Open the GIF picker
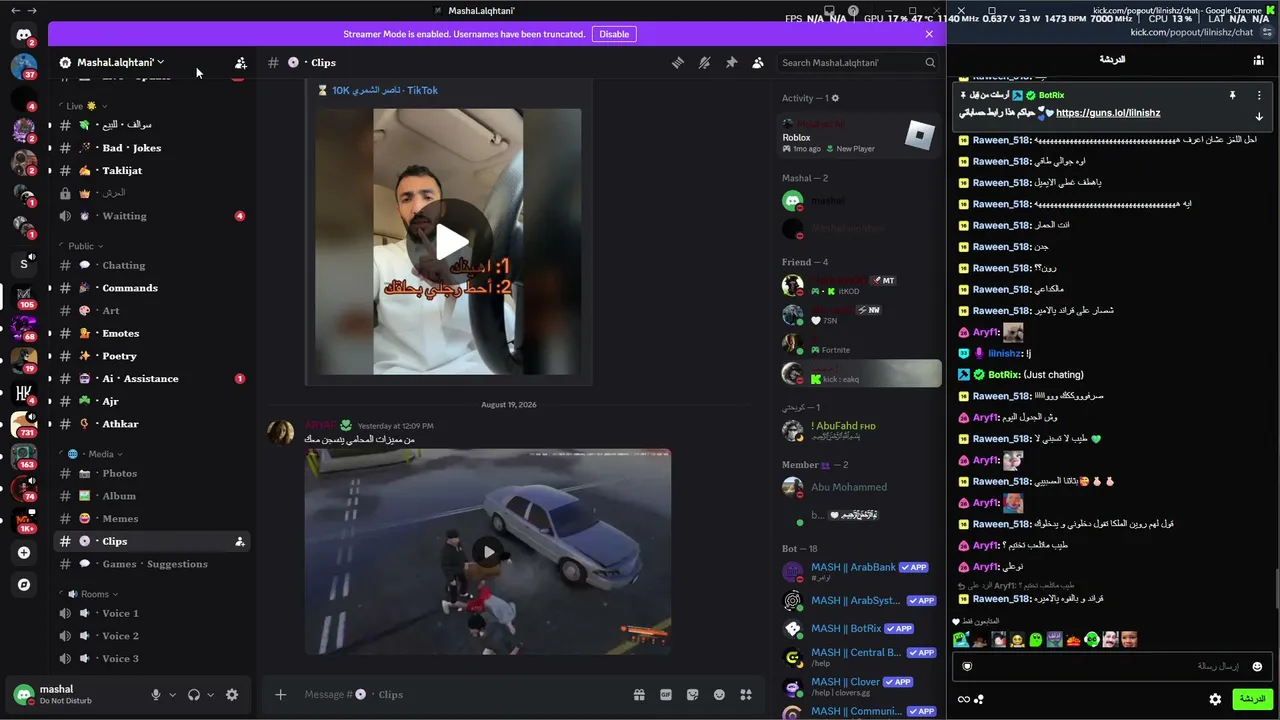Screen dimensions: 1280x720 [x=666, y=694]
